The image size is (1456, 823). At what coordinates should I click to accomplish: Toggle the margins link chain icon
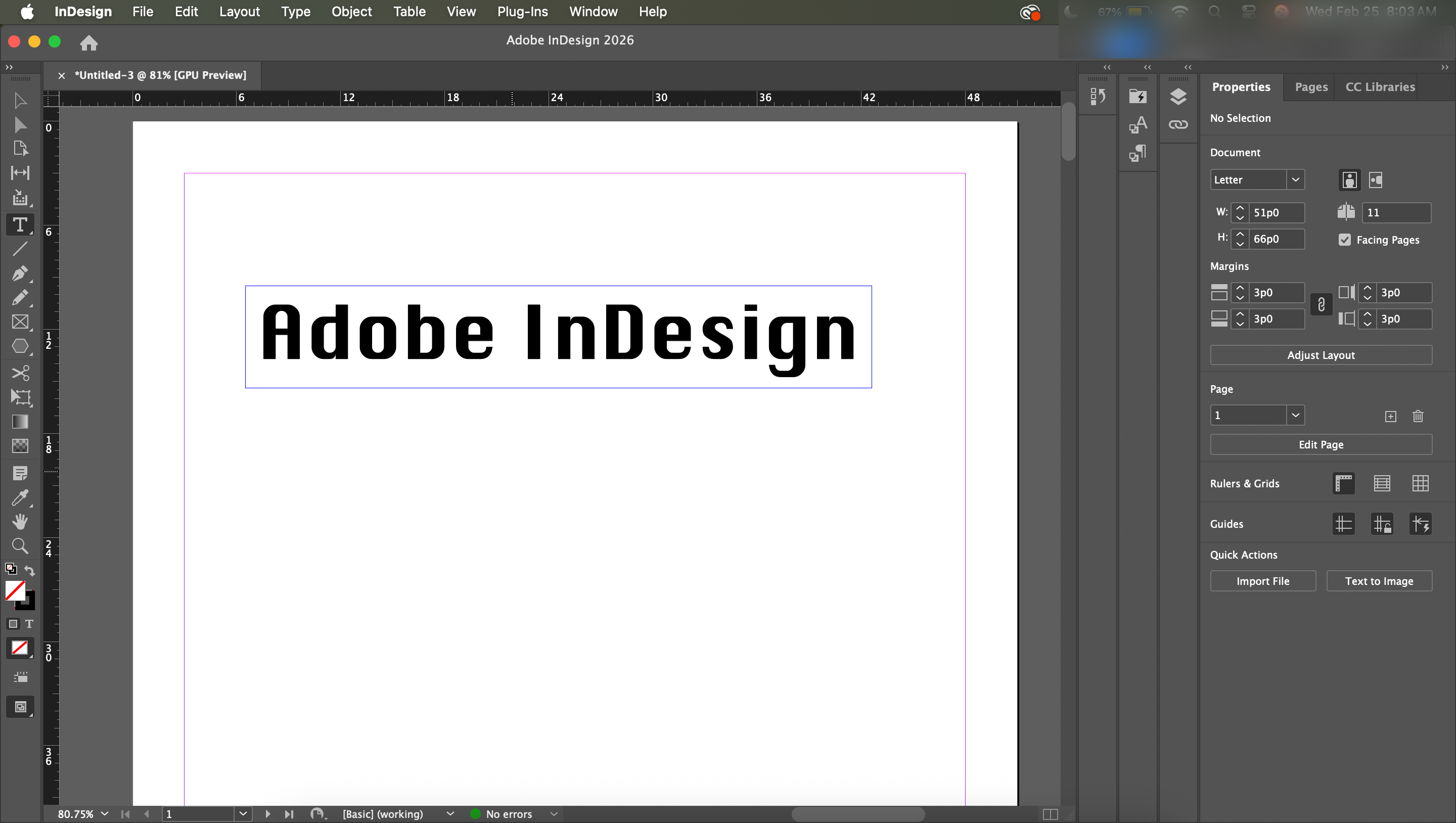(1321, 305)
